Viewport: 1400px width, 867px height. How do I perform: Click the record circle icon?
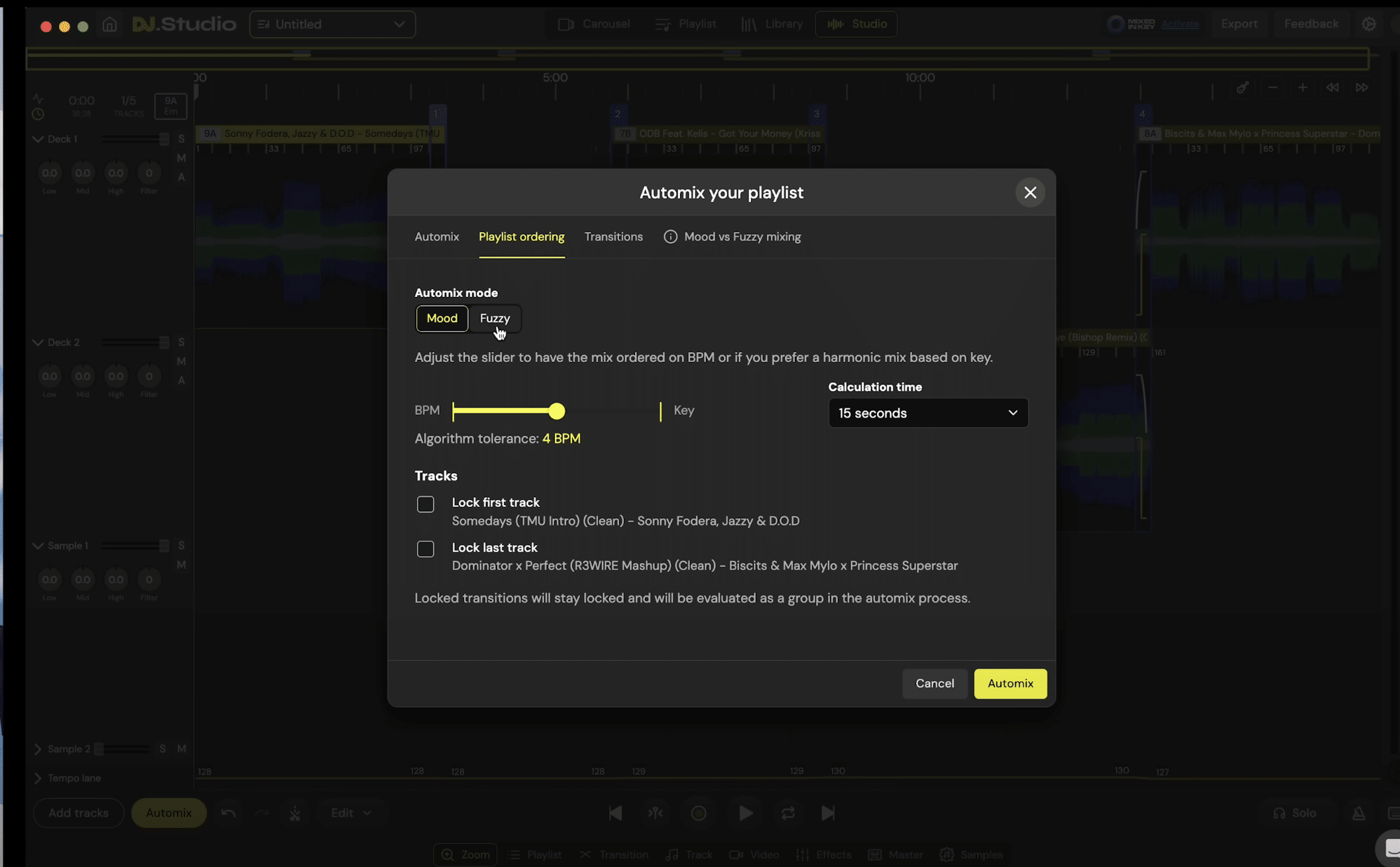click(x=699, y=813)
